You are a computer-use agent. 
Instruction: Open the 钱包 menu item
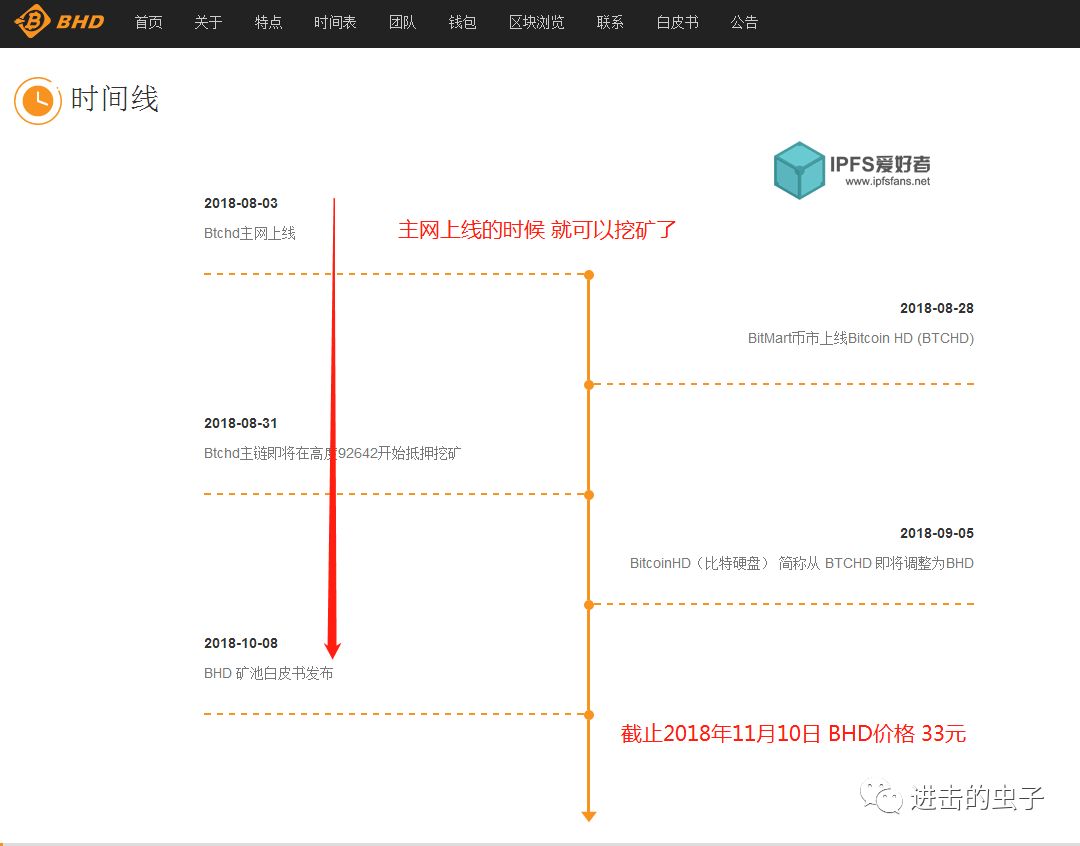(462, 23)
